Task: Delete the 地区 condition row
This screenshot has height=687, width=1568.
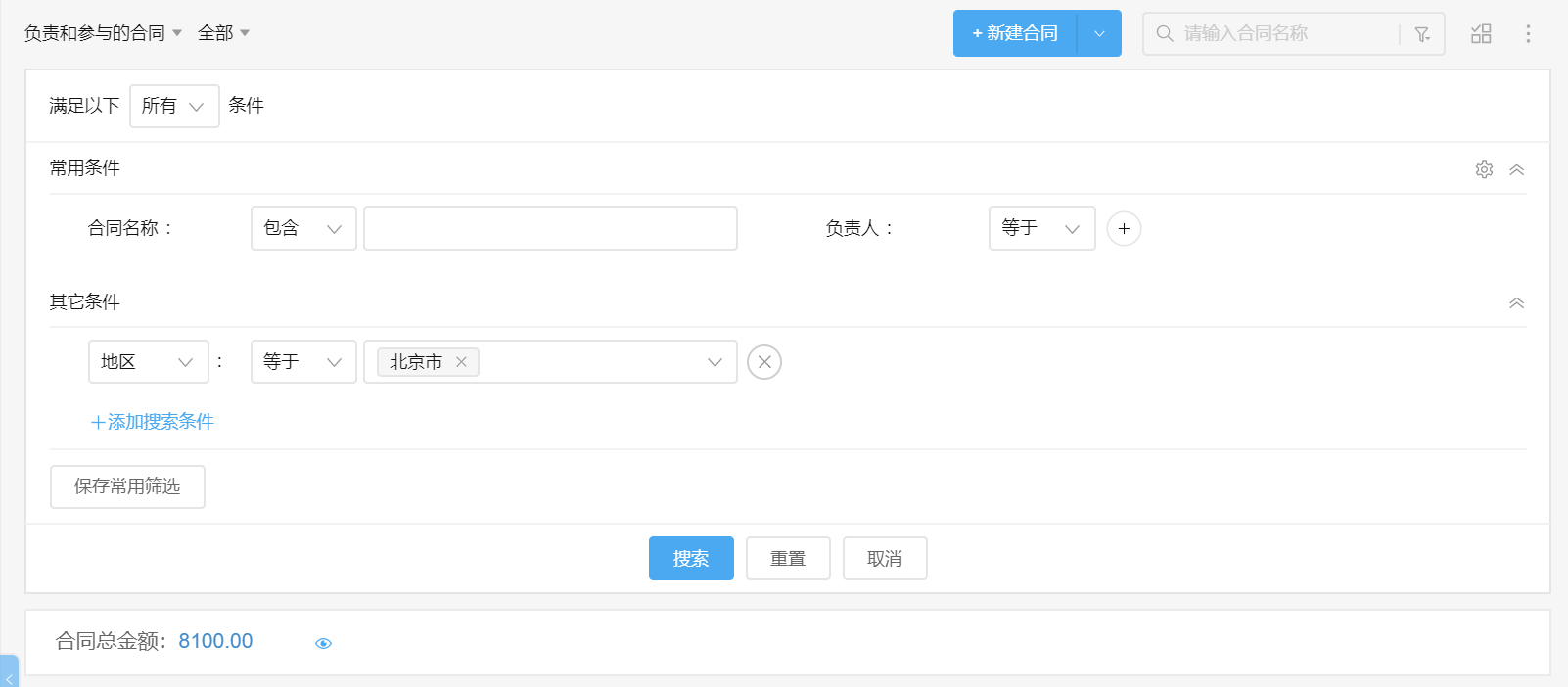Action: click(764, 362)
